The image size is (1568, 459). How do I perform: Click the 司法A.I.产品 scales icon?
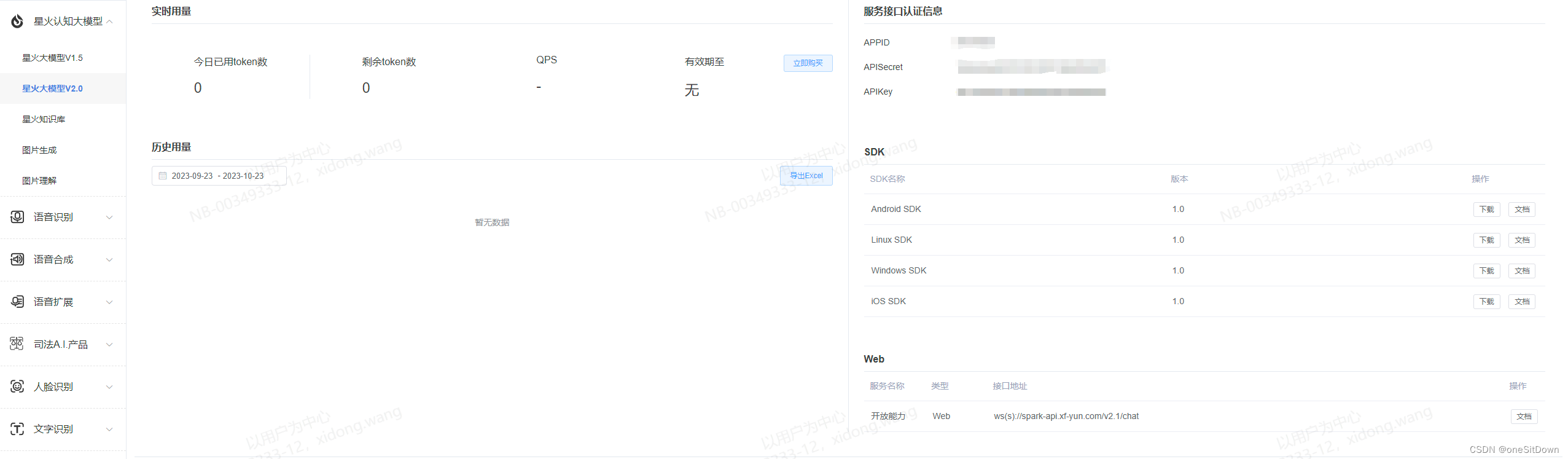point(17,344)
